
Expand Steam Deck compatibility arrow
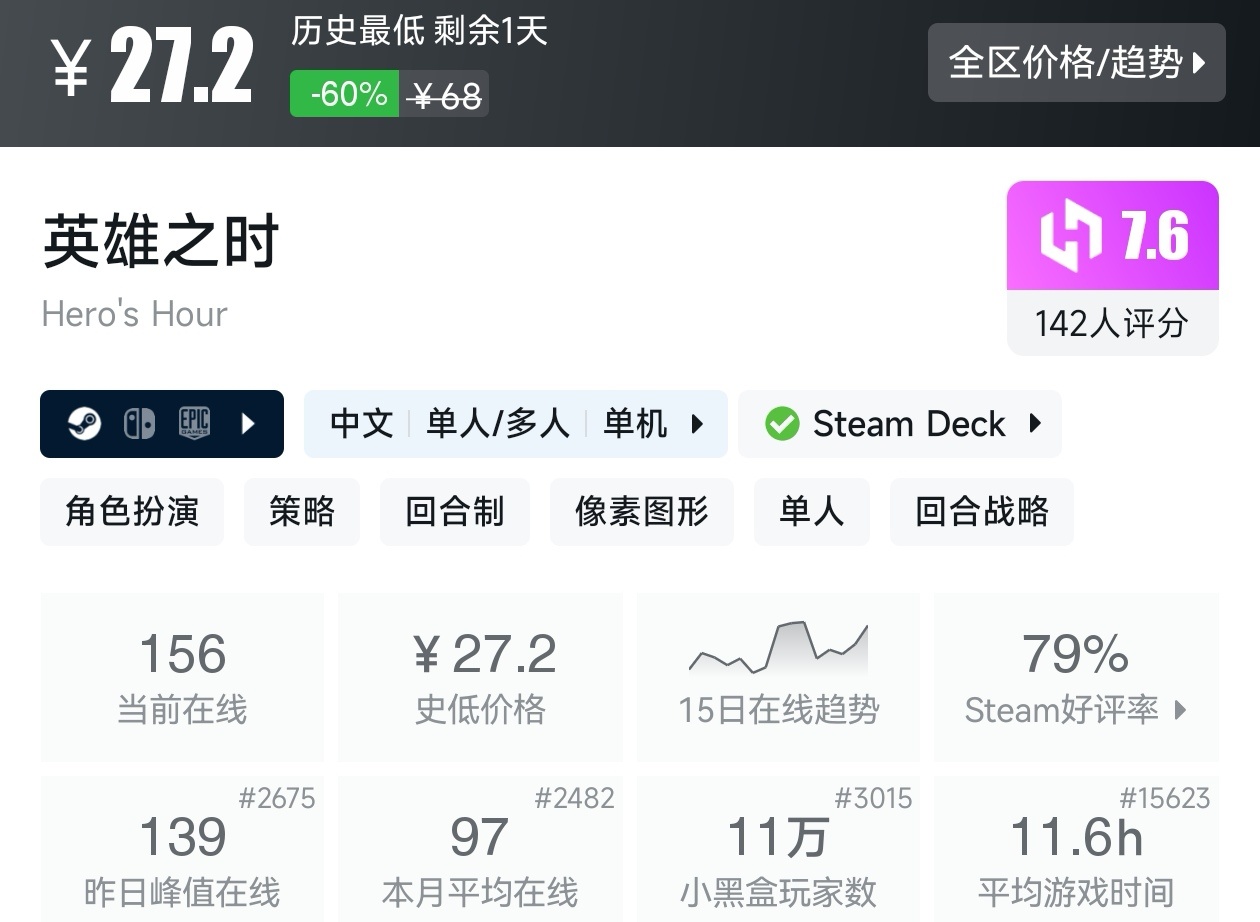[1035, 424]
